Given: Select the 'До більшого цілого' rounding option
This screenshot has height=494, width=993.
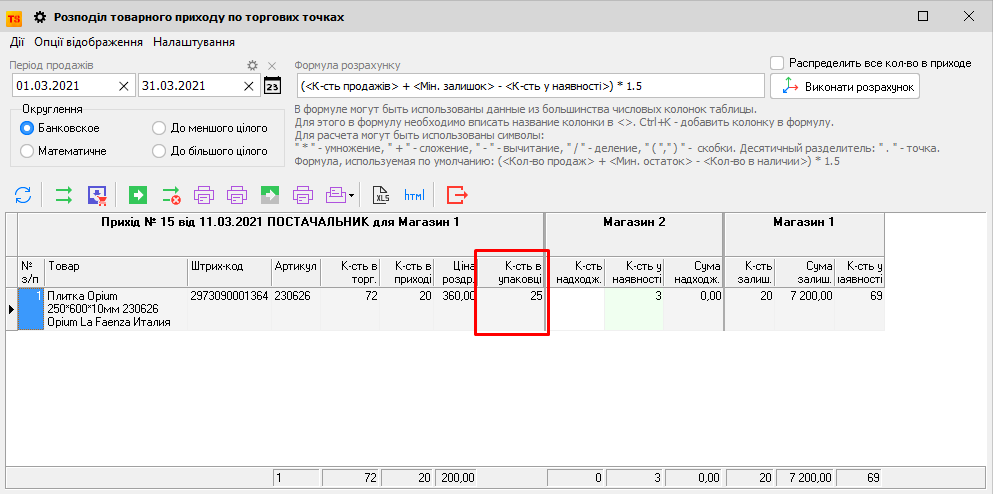Looking at the screenshot, I should pyautogui.click(x=159, y=151).
